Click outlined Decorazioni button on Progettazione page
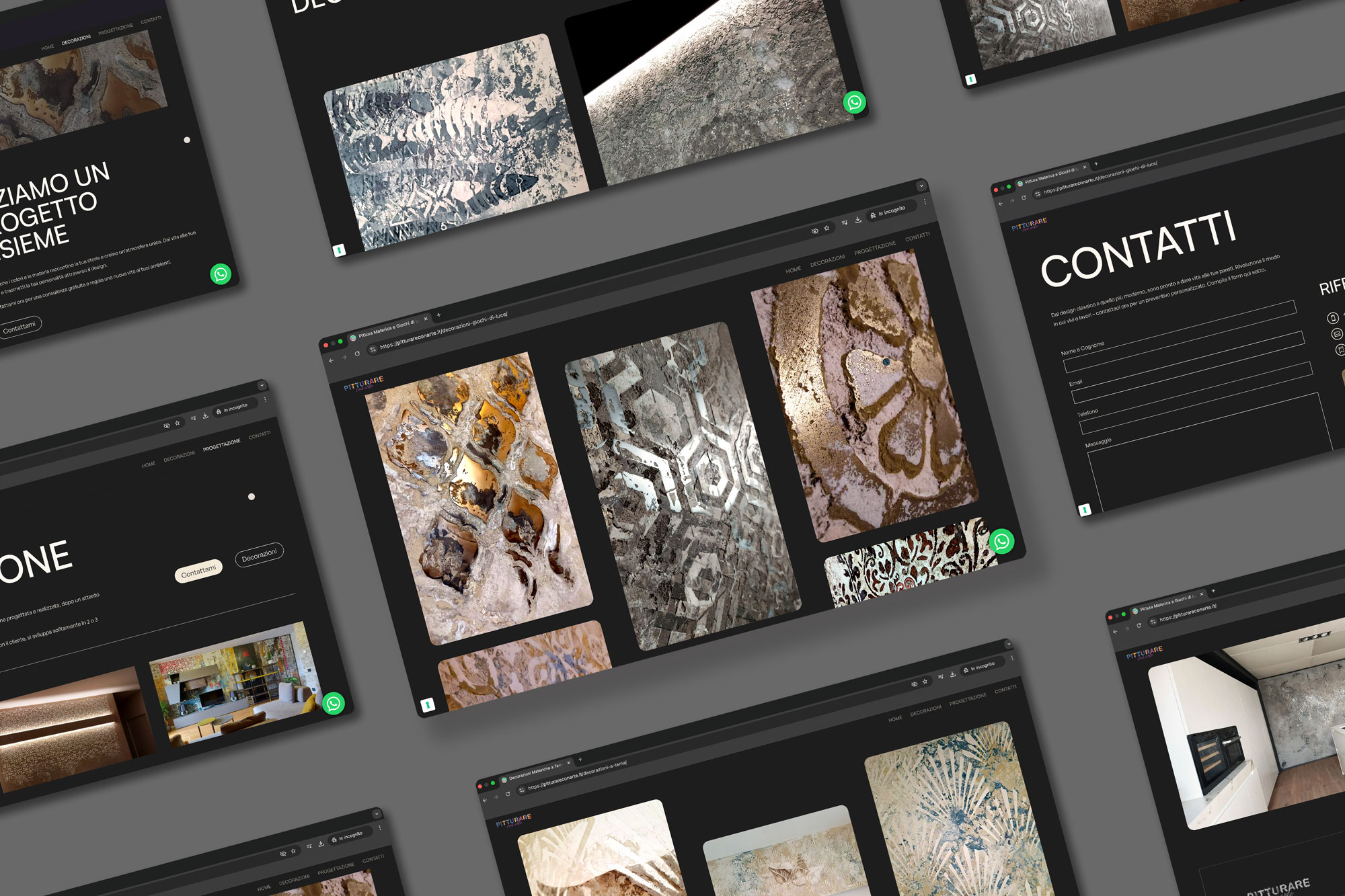This screenshot has height=896, width=1345. [x=259, y=555]
